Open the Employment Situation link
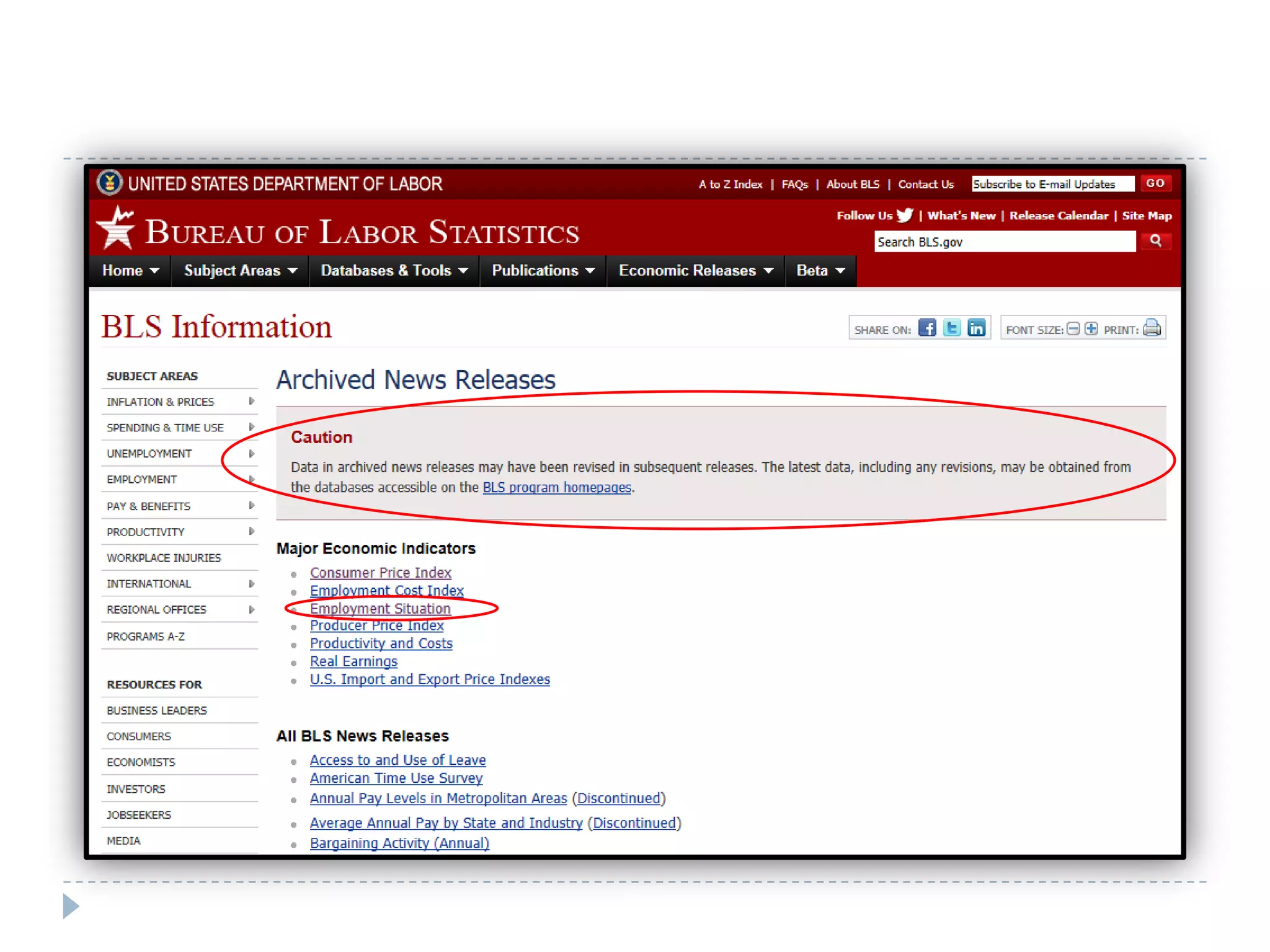Image resolution: width=1270 pixels, height=952 pixels. [380, 609]
